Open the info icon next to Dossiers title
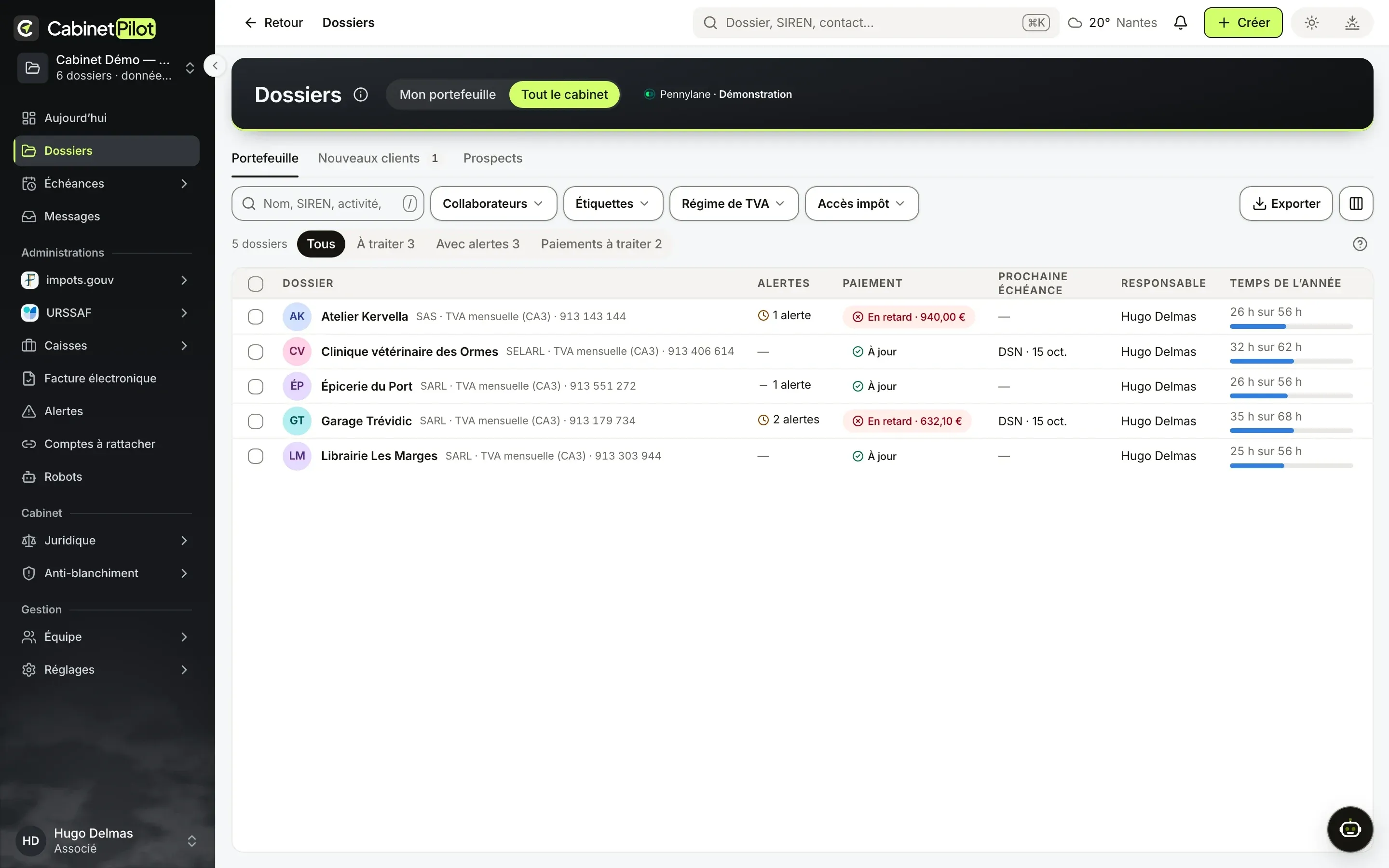The height and width of the screenshot is (868, 1389). coord(360,94)
